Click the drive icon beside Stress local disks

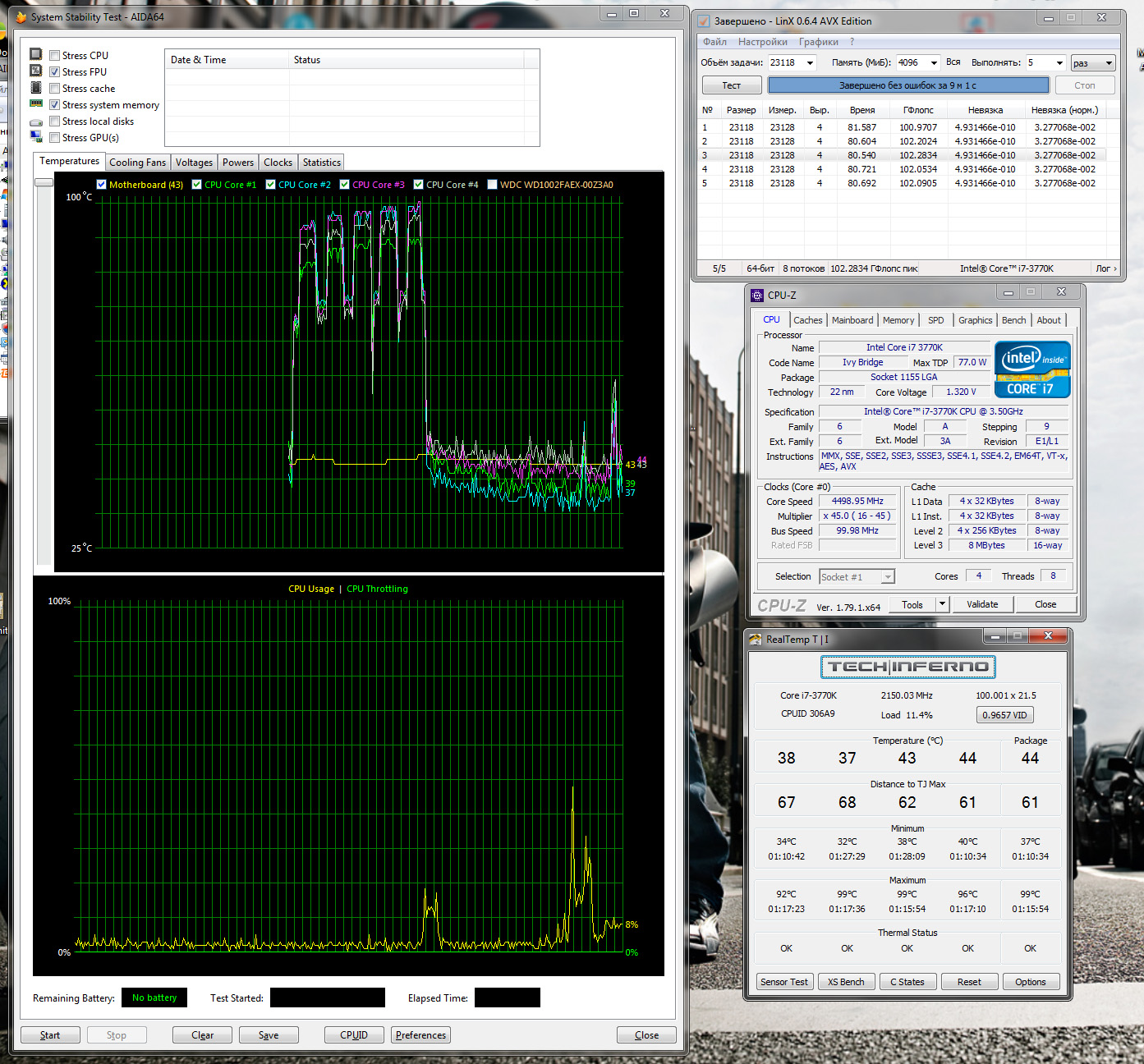(x=36, y=122)
